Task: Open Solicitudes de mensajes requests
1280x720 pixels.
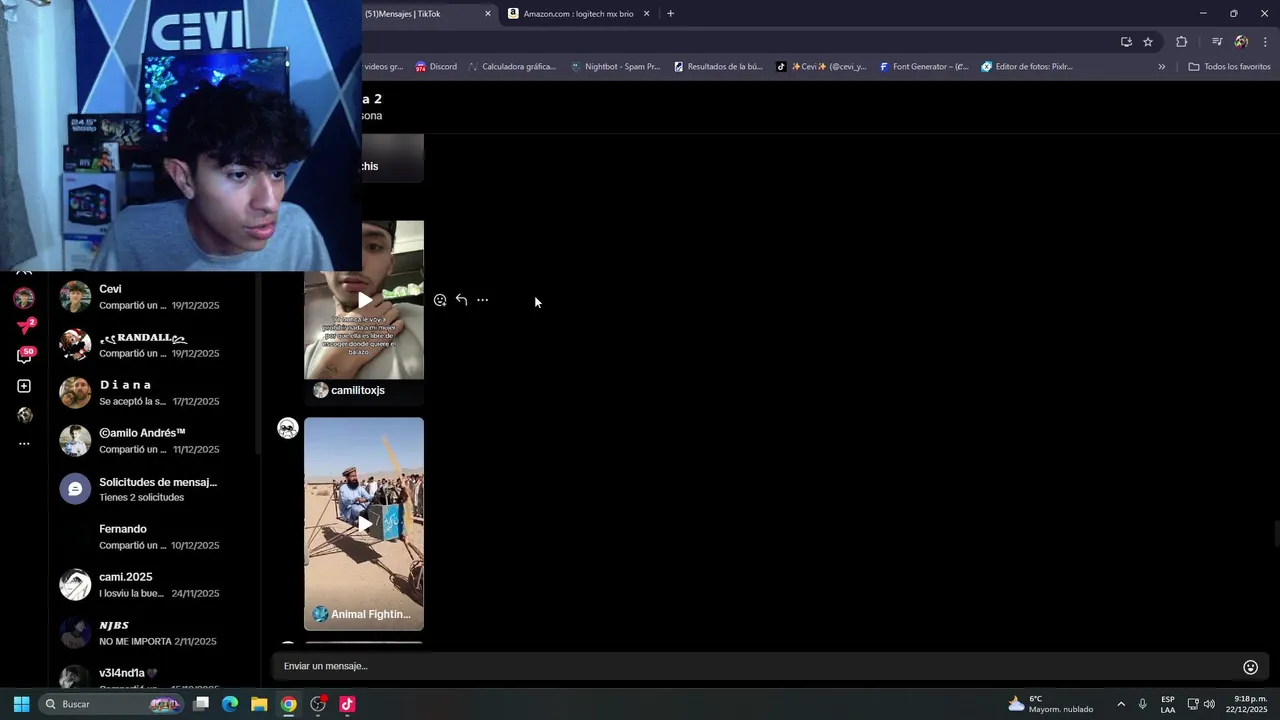Action: pos(155,489)
